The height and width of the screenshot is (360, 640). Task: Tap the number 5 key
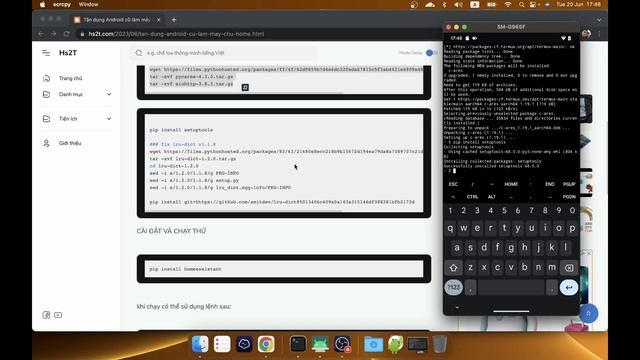(x=504, y=211)
